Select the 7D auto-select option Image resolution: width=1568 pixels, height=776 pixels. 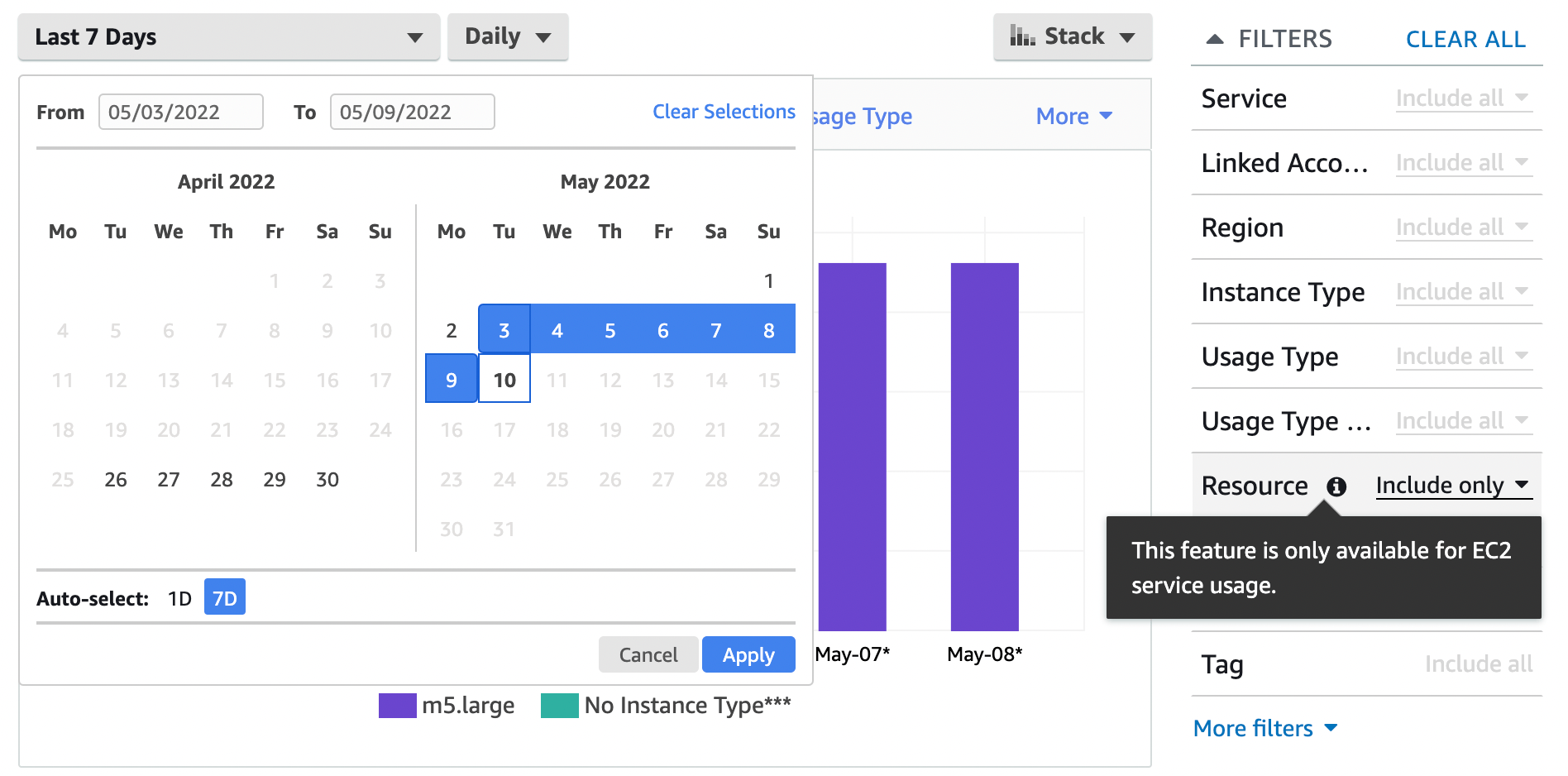pyautogui.click(x=223, y=596)
